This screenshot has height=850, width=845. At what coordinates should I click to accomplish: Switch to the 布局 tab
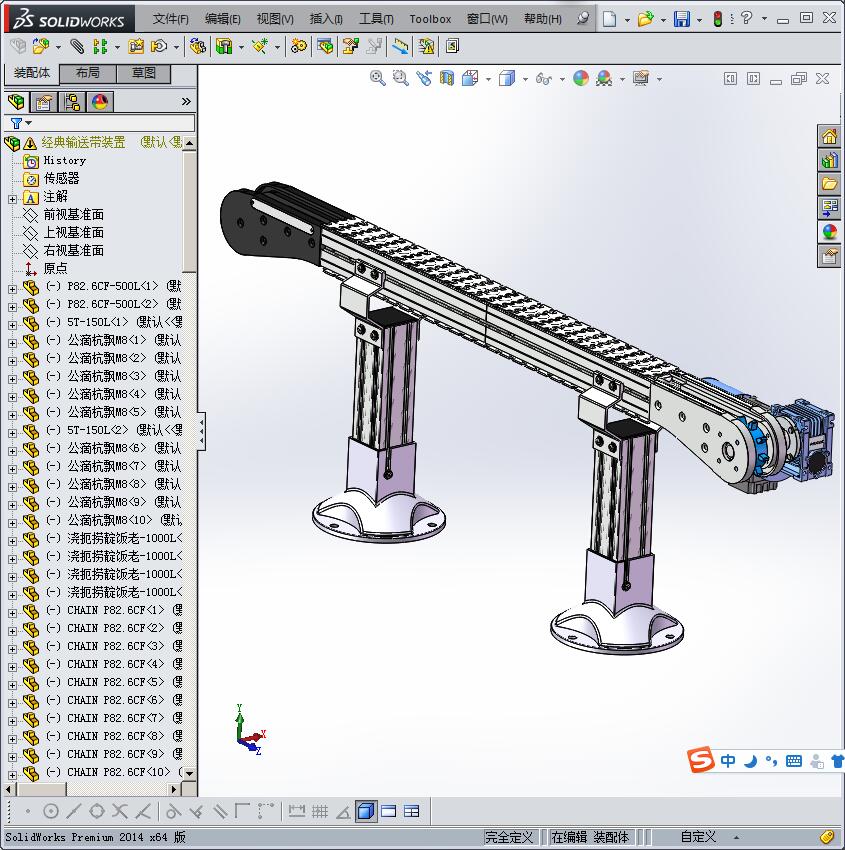87,73
